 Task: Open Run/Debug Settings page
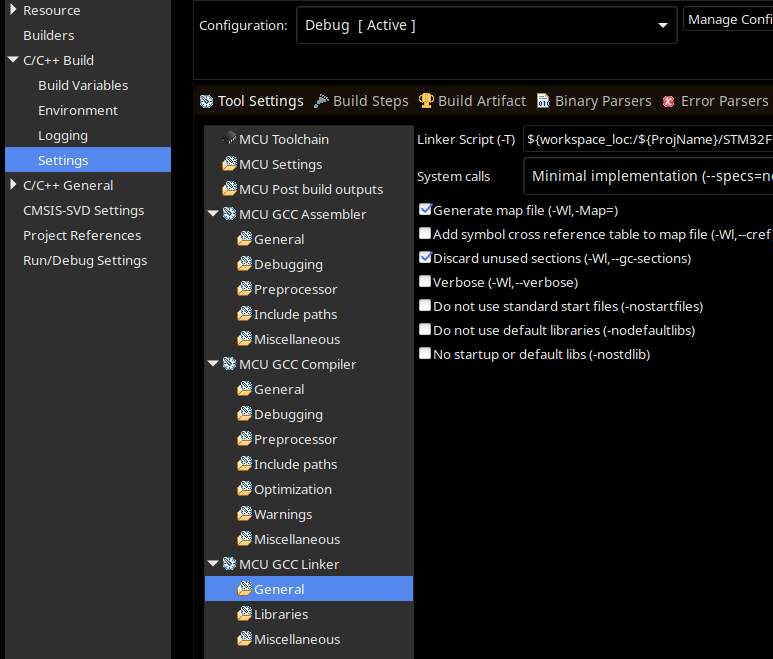click(x=85, y=260)
